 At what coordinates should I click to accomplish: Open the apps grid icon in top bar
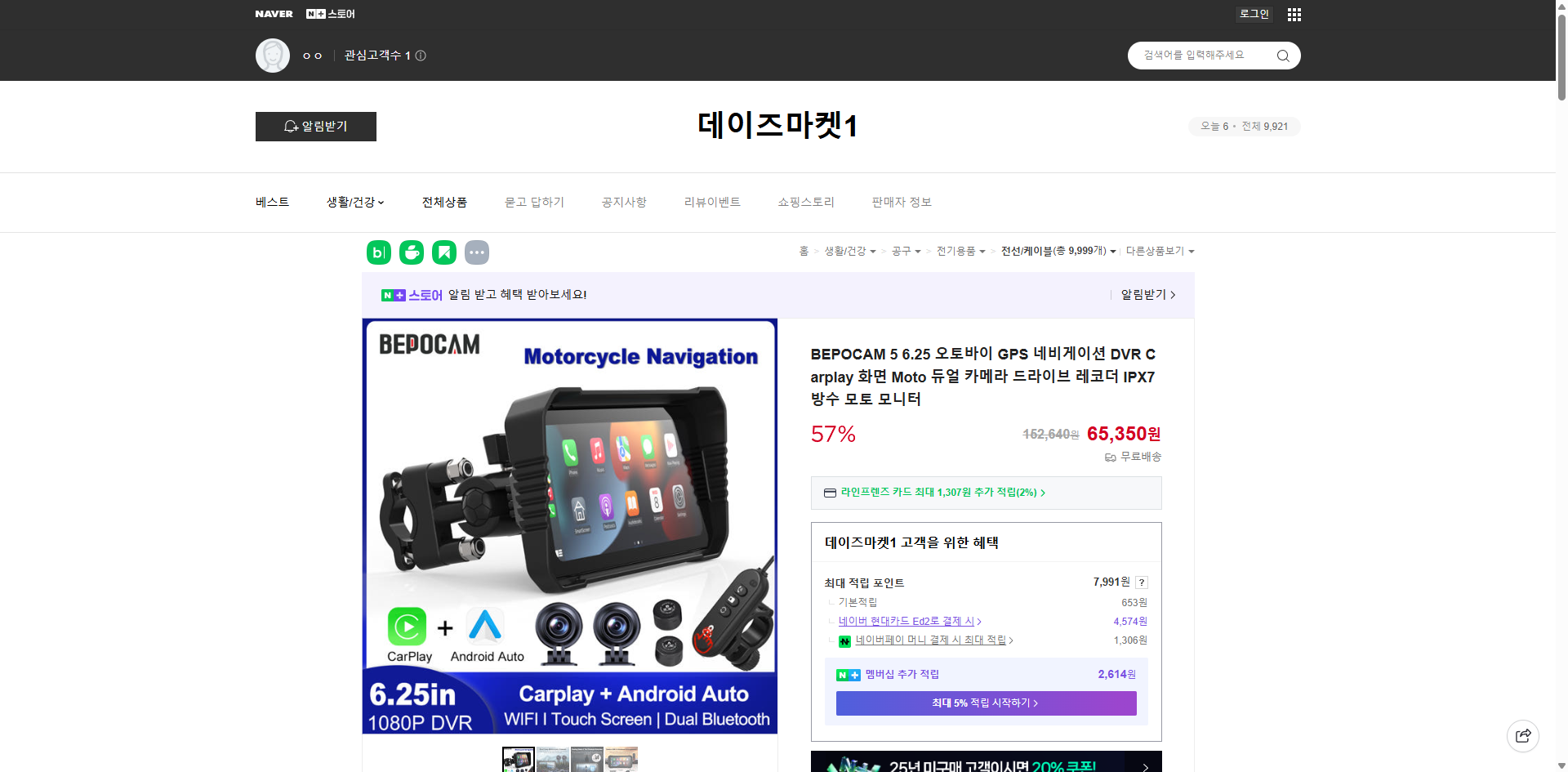[x=1293, y=14]
